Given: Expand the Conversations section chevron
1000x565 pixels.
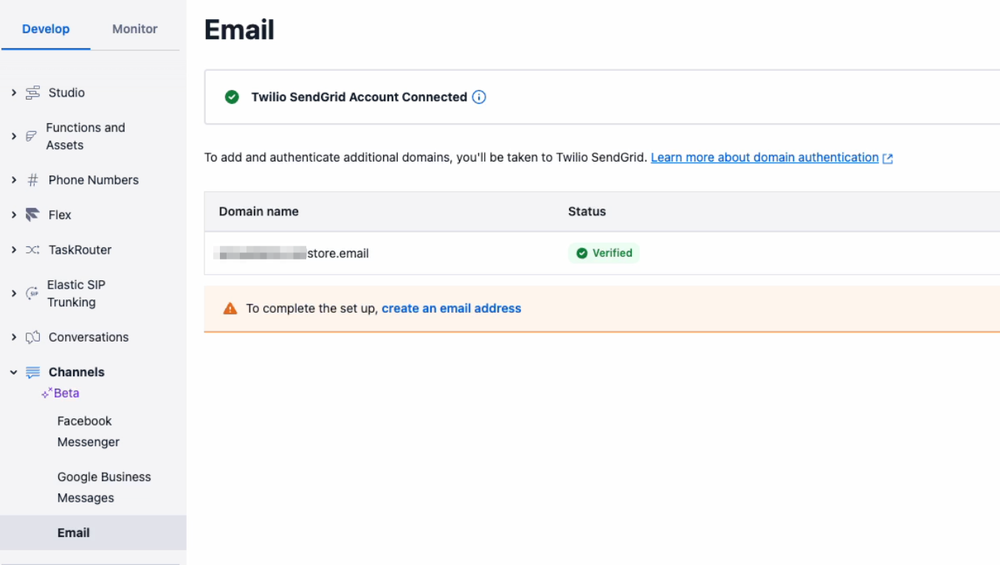Looking at the screenshot, I should [x=14, y=337].
